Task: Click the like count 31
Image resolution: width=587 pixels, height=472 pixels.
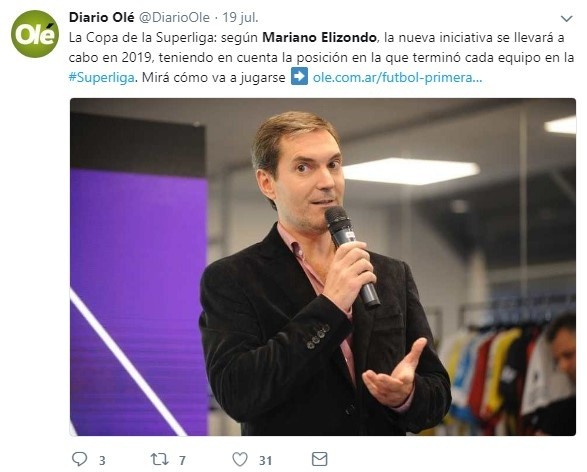Action: point(265,460)
